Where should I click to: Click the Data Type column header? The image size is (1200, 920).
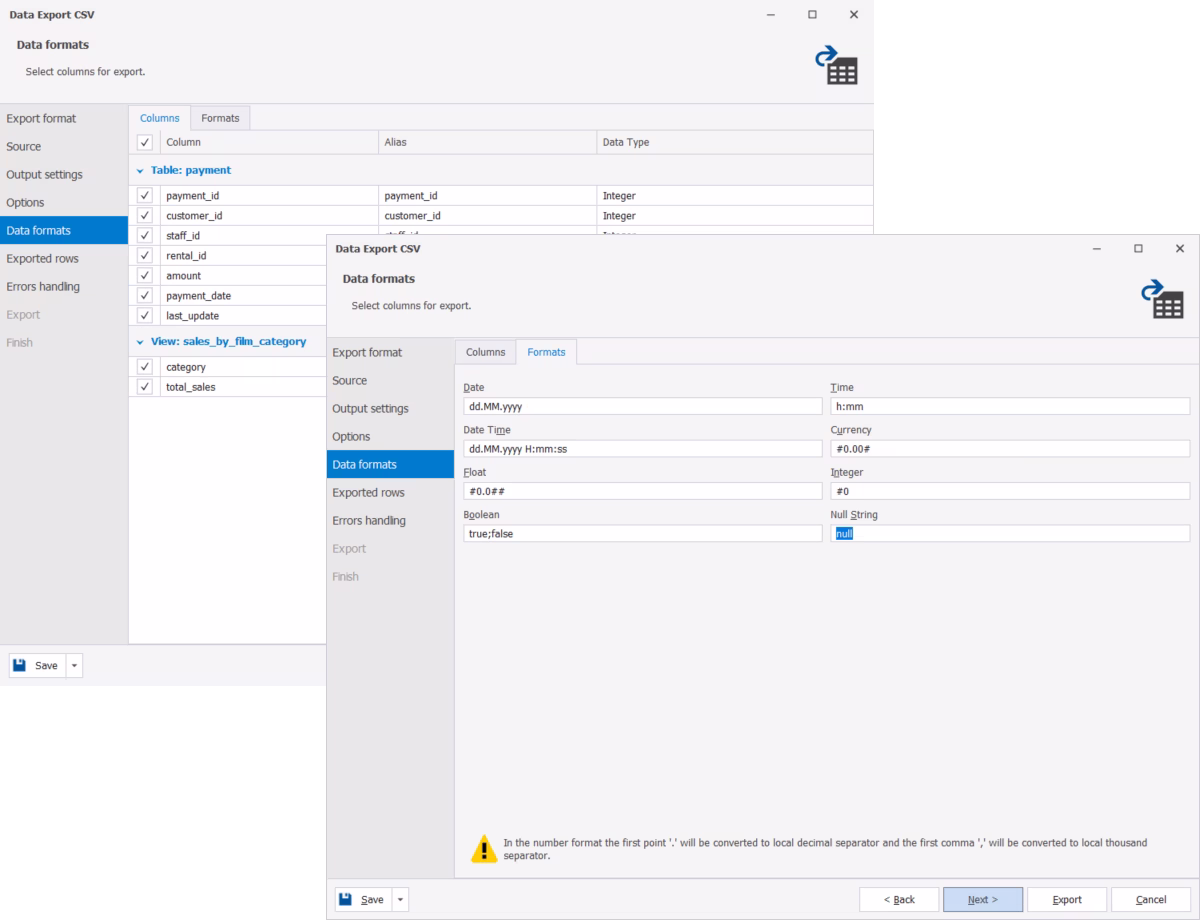(x=735, y=142)
